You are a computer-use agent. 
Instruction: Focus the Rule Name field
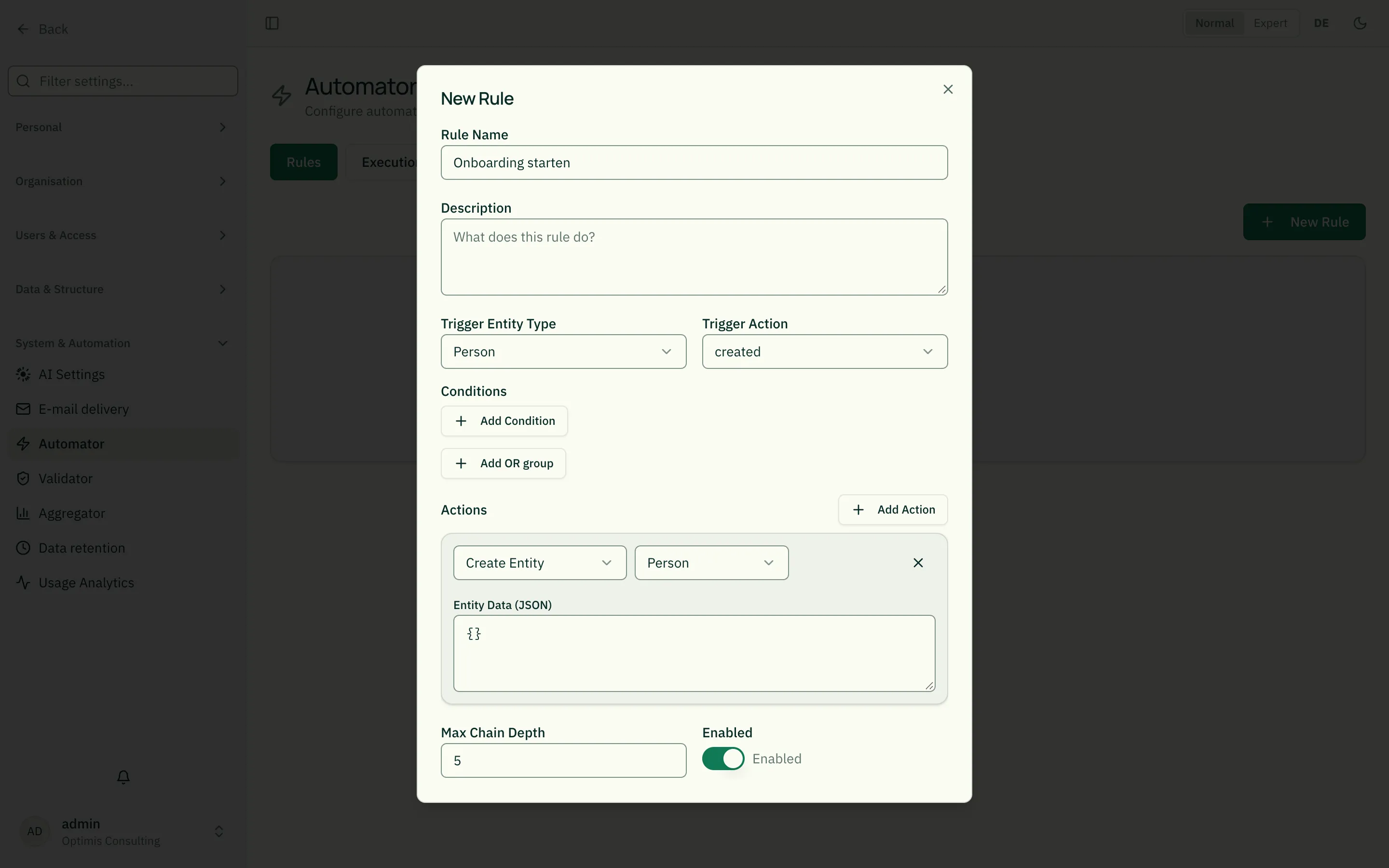(x=694, y=163)
